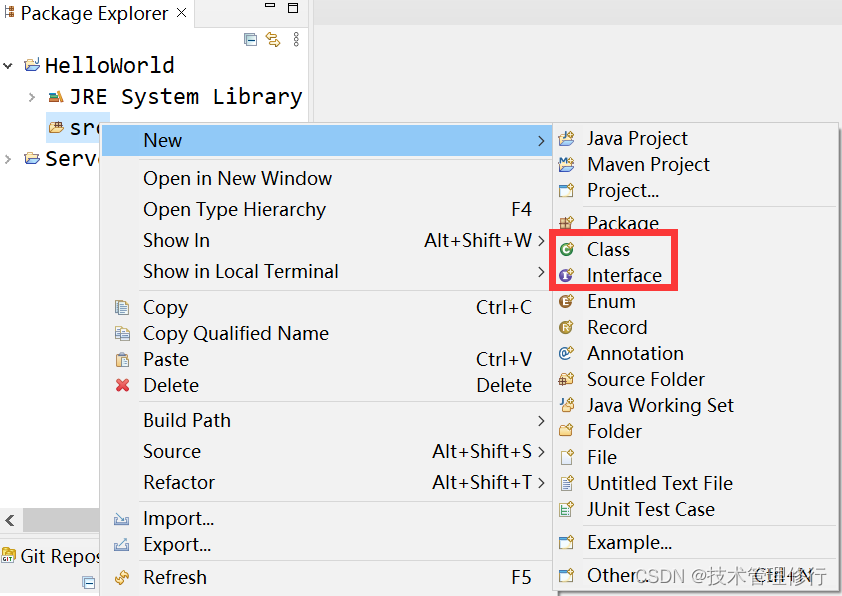Choose Refresh from context menu

coord(326,578)
